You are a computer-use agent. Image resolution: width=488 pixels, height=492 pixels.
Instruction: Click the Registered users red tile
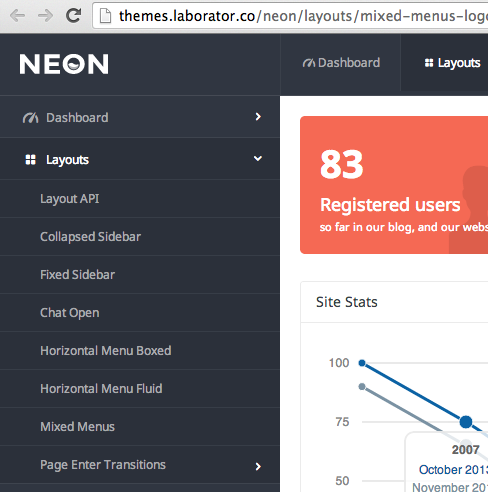click(394, 185)
